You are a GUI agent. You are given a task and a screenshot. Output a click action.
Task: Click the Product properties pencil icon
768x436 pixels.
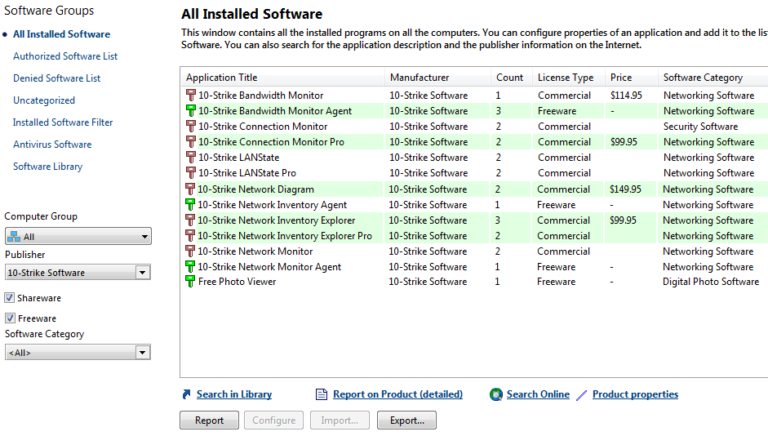pos(582,395)
